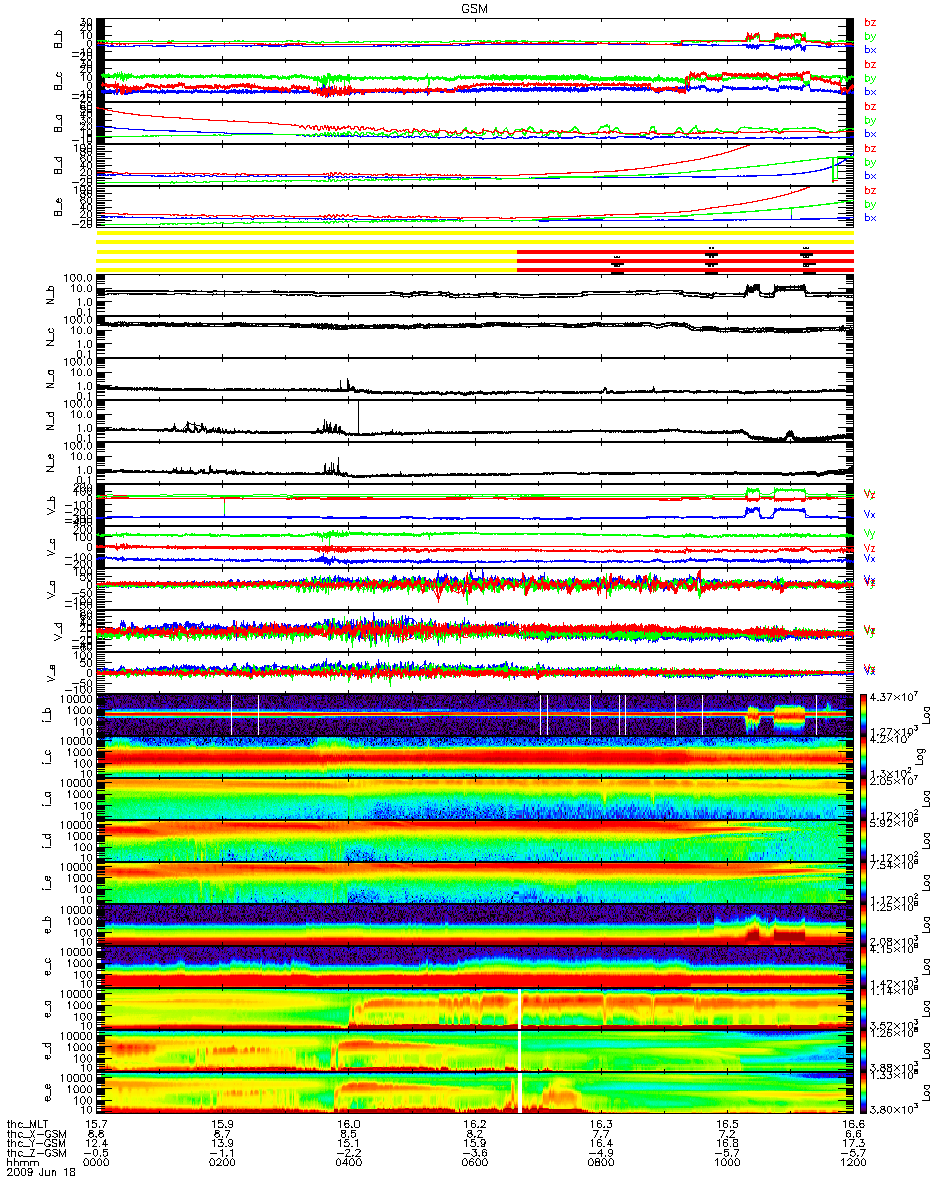Click the blue bx legend for B_e panel
Viewport: 930px width, 1200px height.
[x=870, y=217]
